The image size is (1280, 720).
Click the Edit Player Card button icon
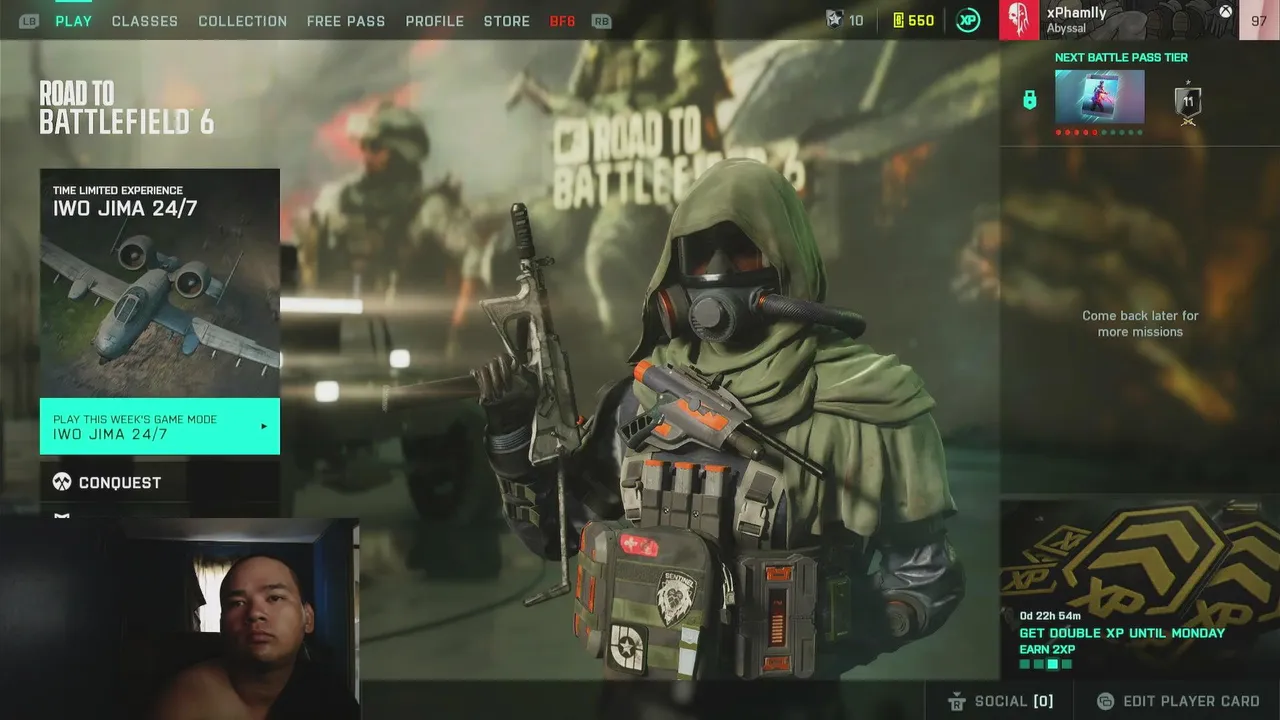(x=1105, y=701)
